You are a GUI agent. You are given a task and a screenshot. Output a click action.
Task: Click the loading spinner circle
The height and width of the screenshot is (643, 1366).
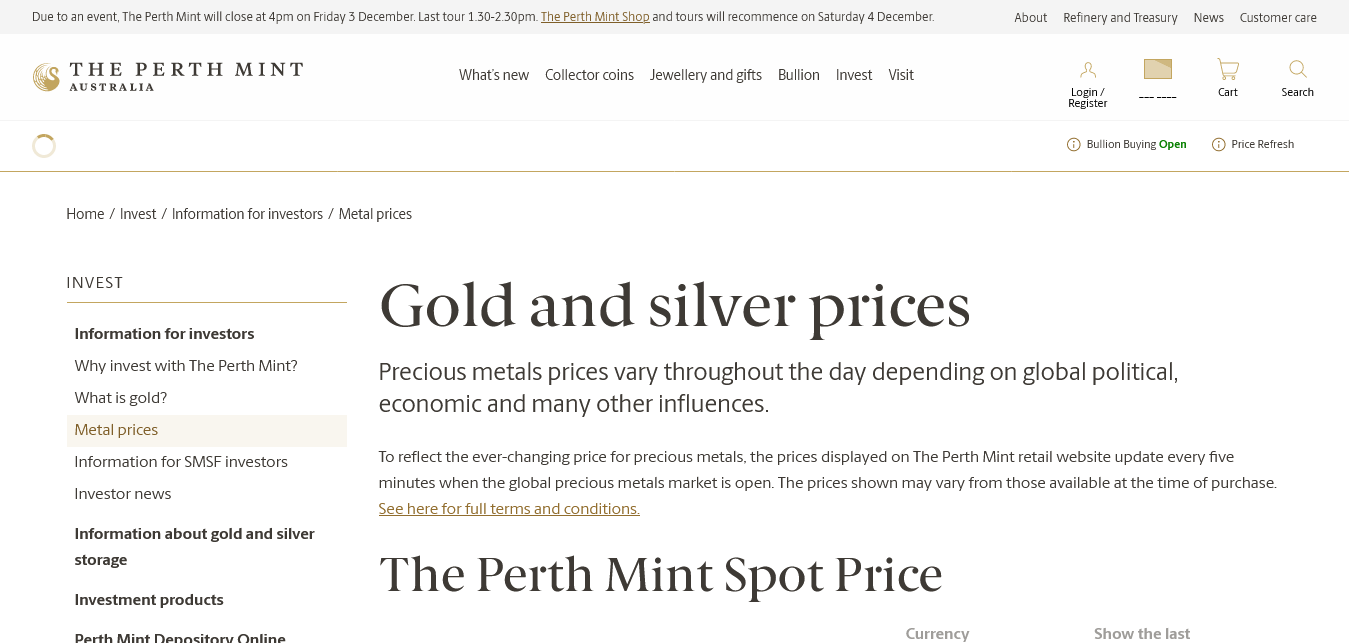[x=44, y=146]
